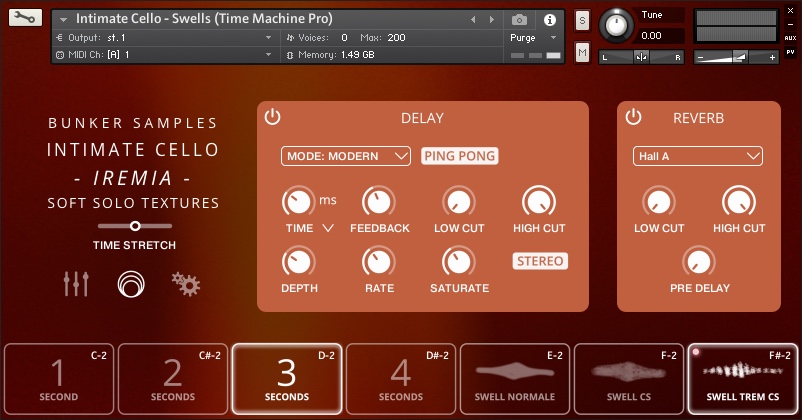The width and height of the screenshot is (802, 420).
Task: Open the gear settings page icon
Action: click(185, 284)
